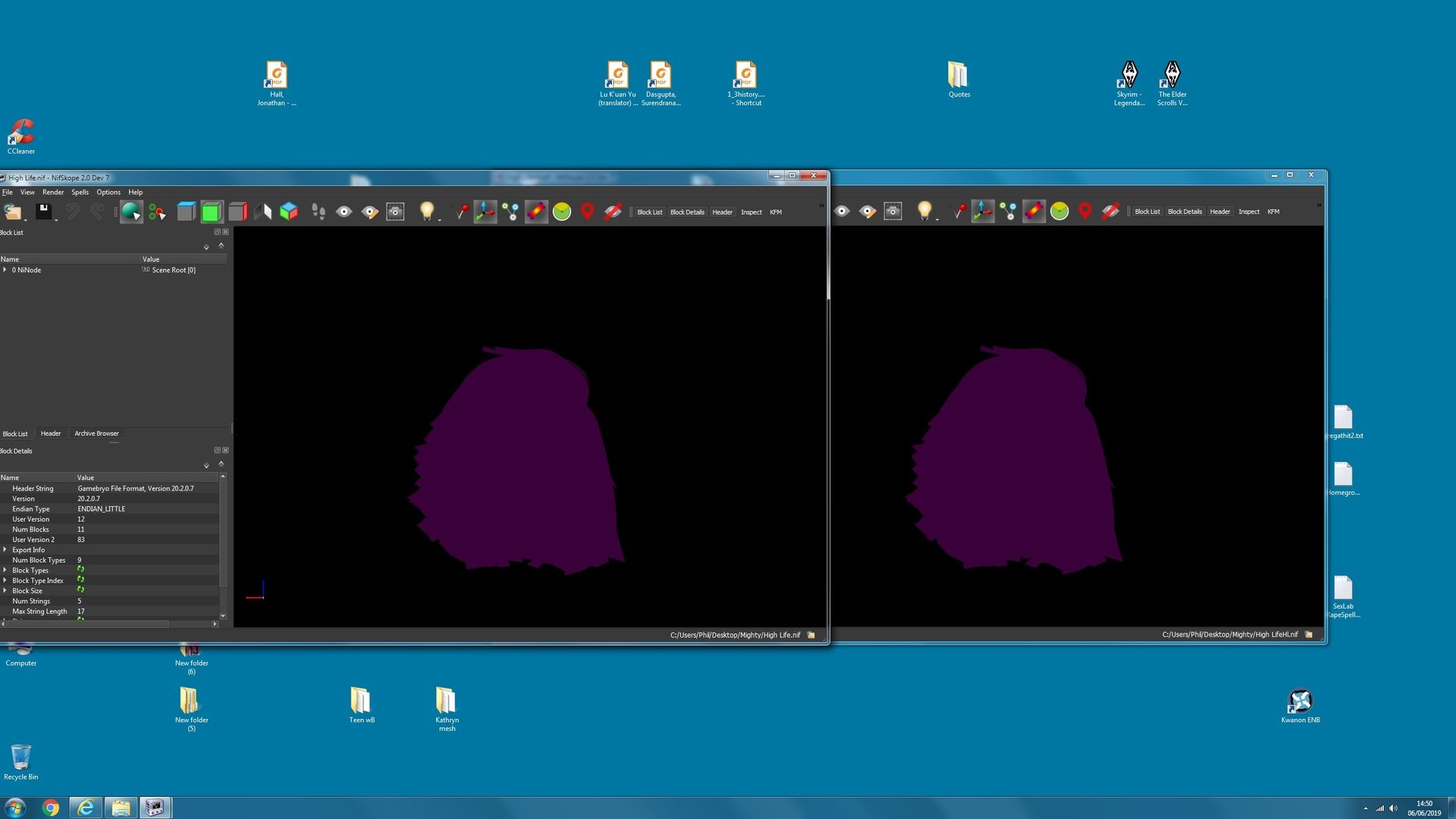Click the red map marker in right window

pos(1084,212)
